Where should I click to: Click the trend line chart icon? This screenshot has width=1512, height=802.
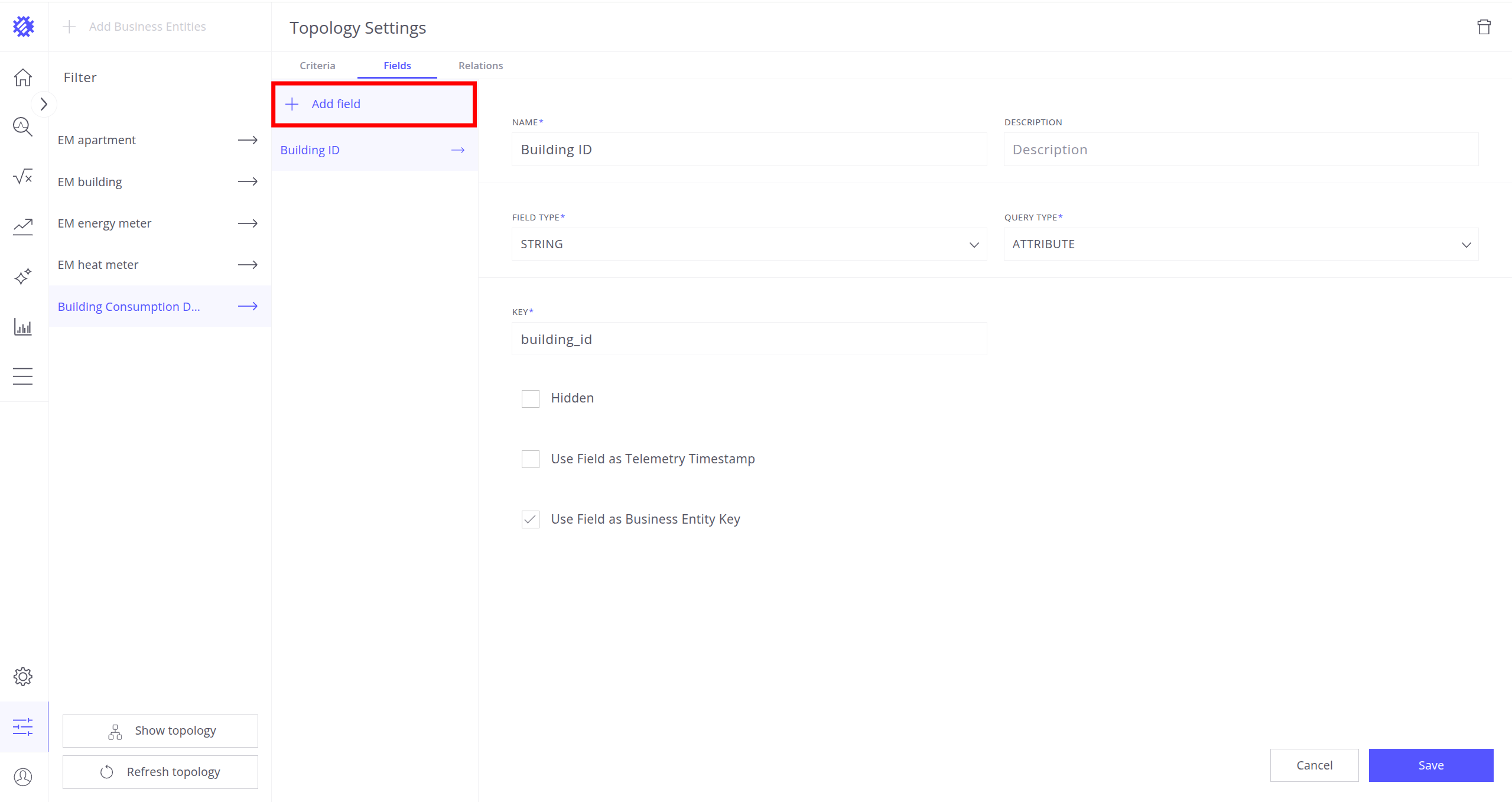click(x=23, y=226)
